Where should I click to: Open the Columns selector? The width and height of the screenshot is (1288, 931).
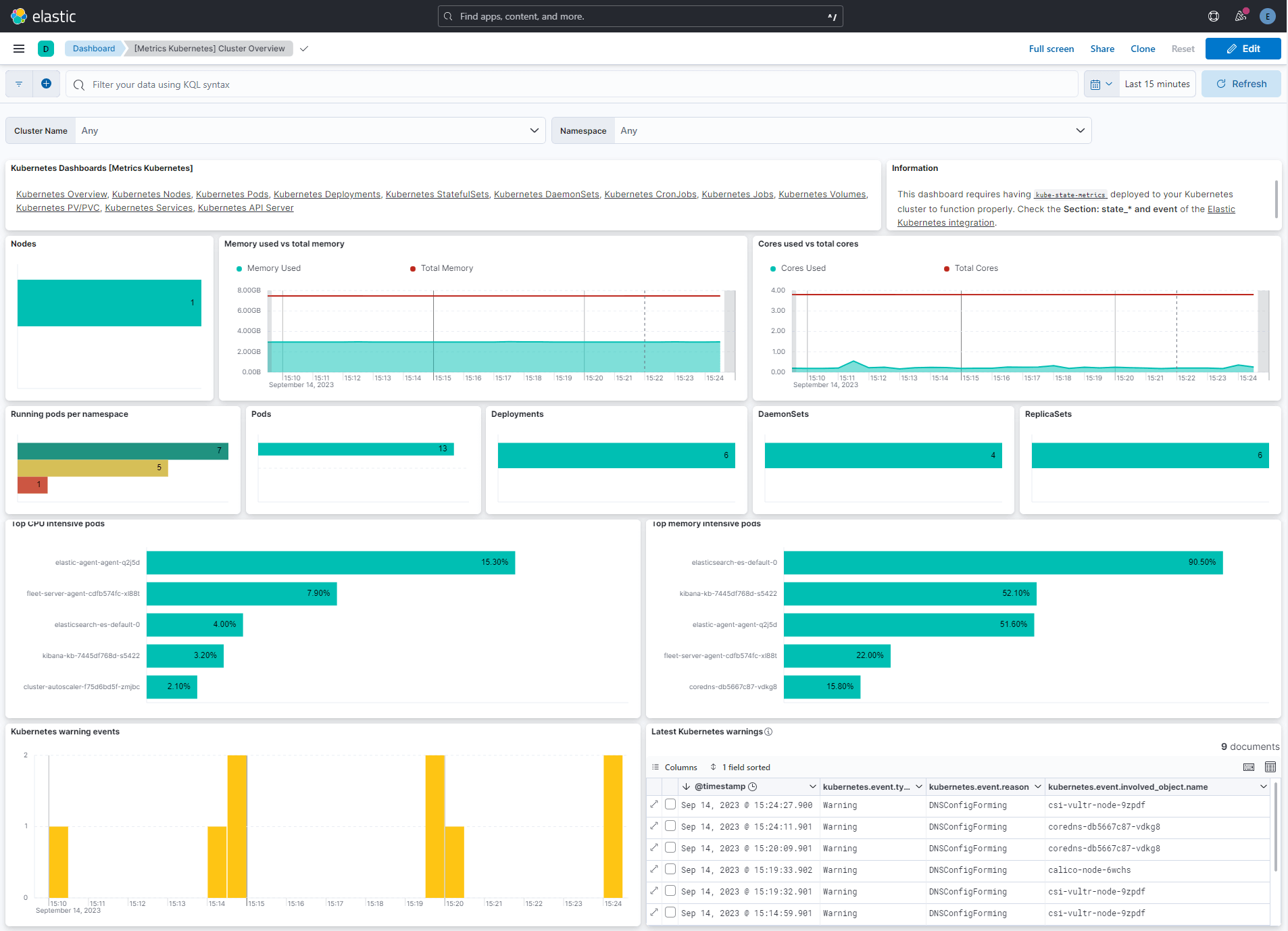point(674,767)
